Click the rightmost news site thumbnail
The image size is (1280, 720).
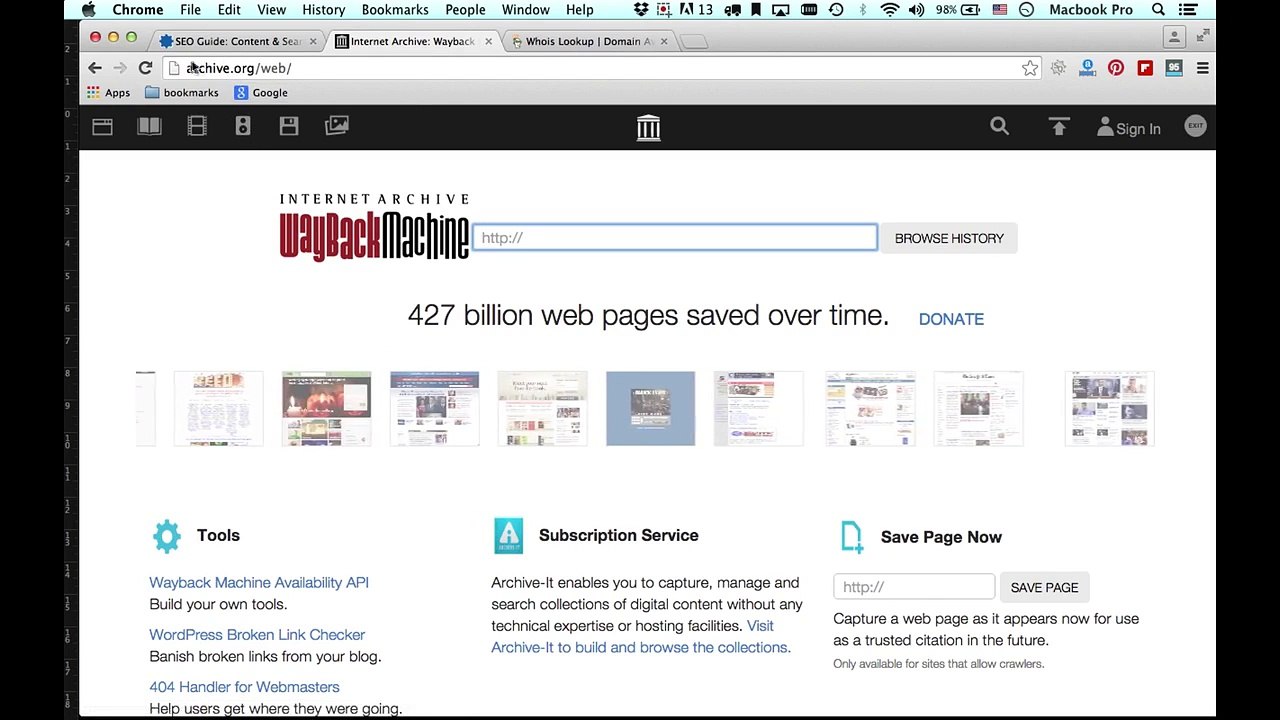(1110, 408)
